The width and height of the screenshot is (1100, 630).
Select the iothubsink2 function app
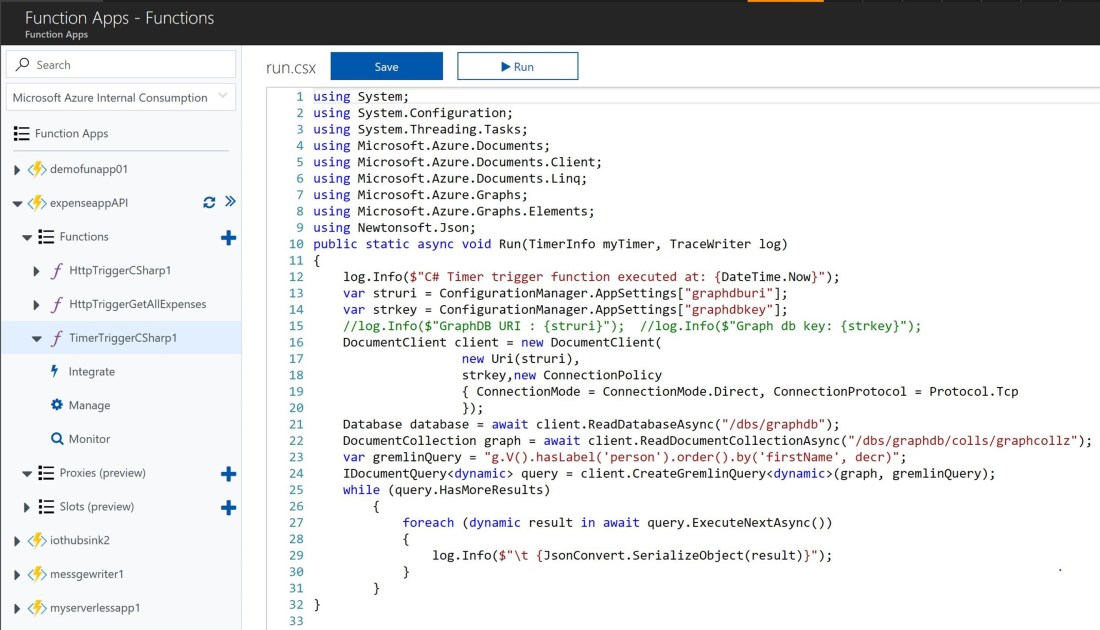click(x=80, y=540)
